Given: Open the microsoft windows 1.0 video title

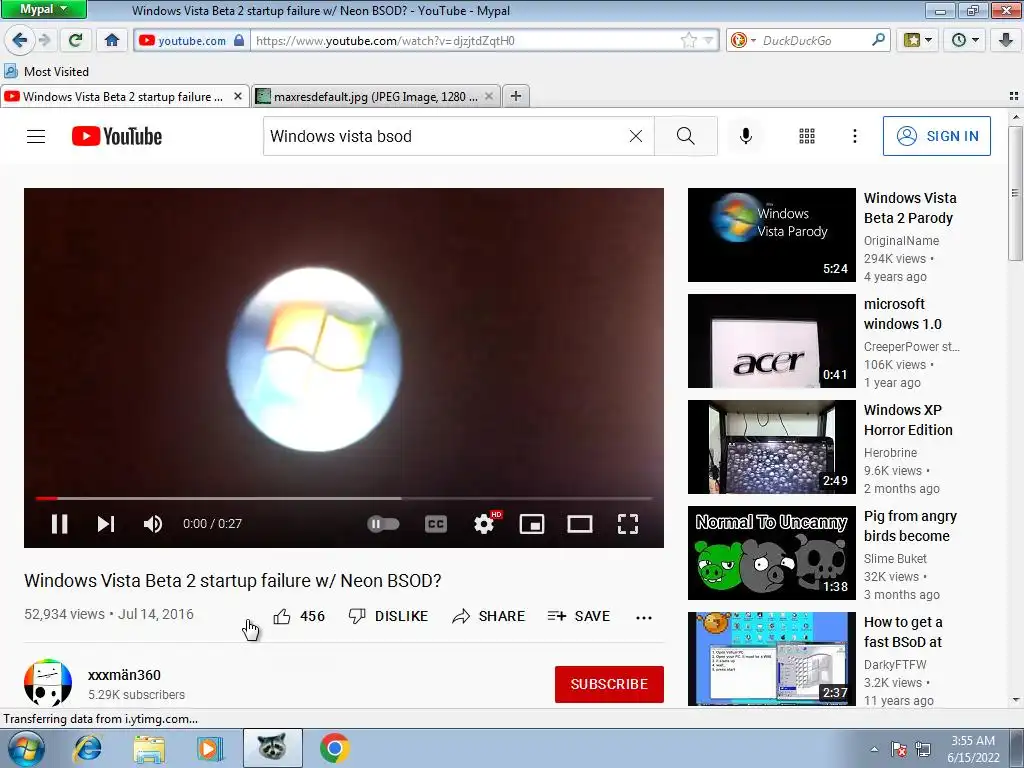Looking at the screenshot, I should pos(903,314).
